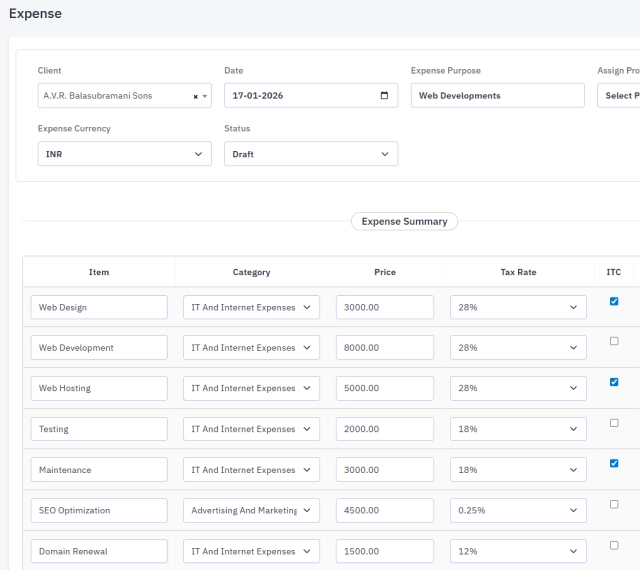Open the Expense Currency INR dropdown
Viewport: 640px width, 570px height.
point(124,154)
